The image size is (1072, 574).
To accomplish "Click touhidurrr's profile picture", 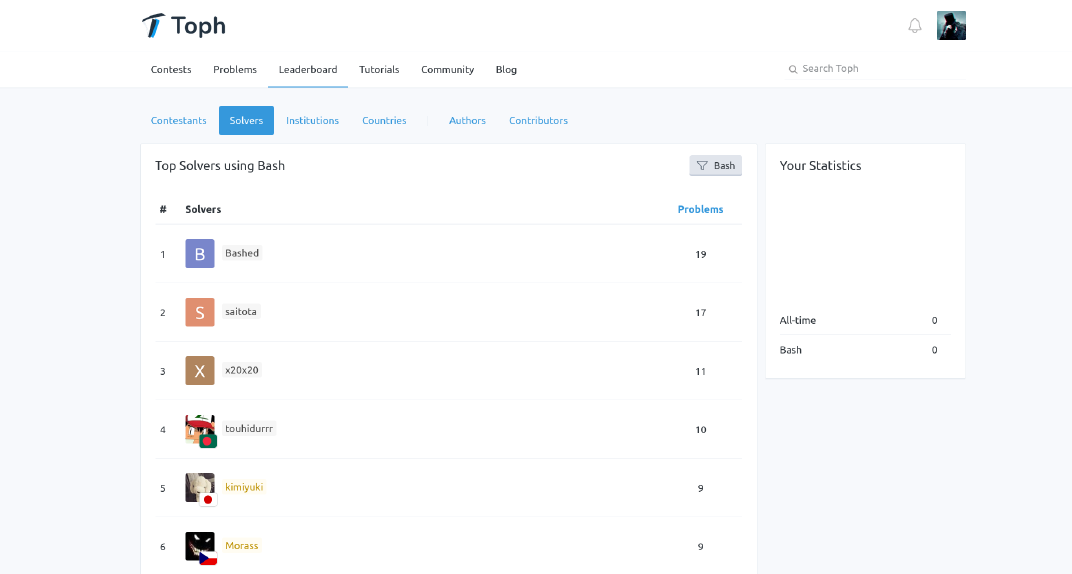I will [200, 429].
